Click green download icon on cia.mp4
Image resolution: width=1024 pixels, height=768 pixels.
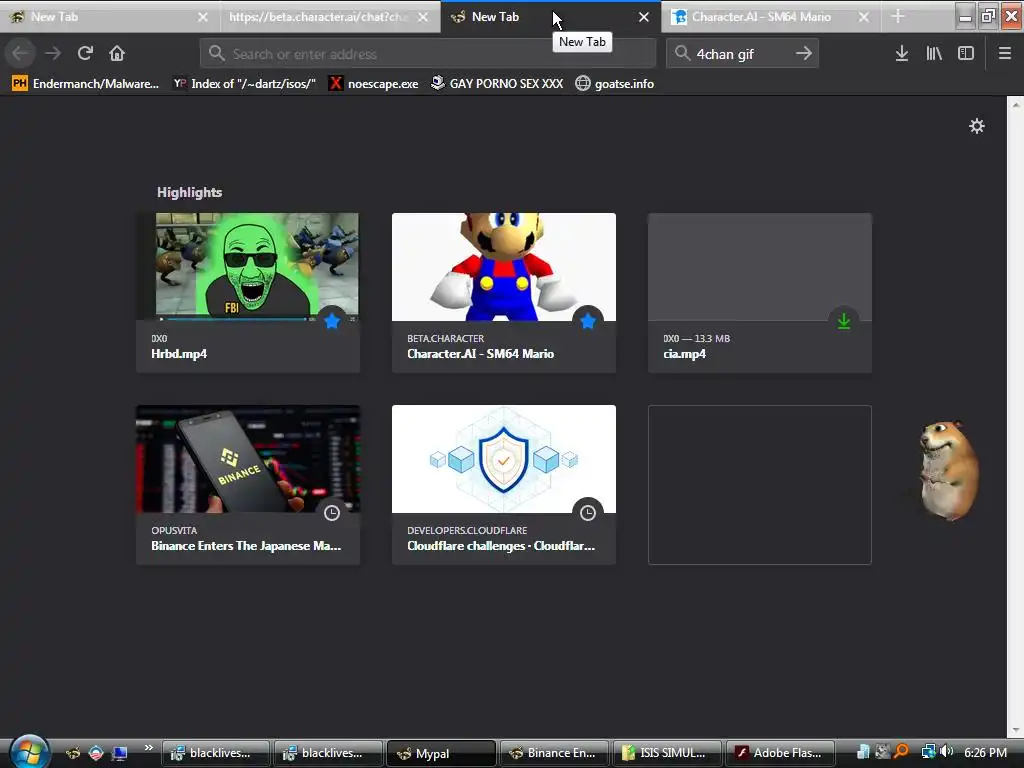(x=844, y=321)
